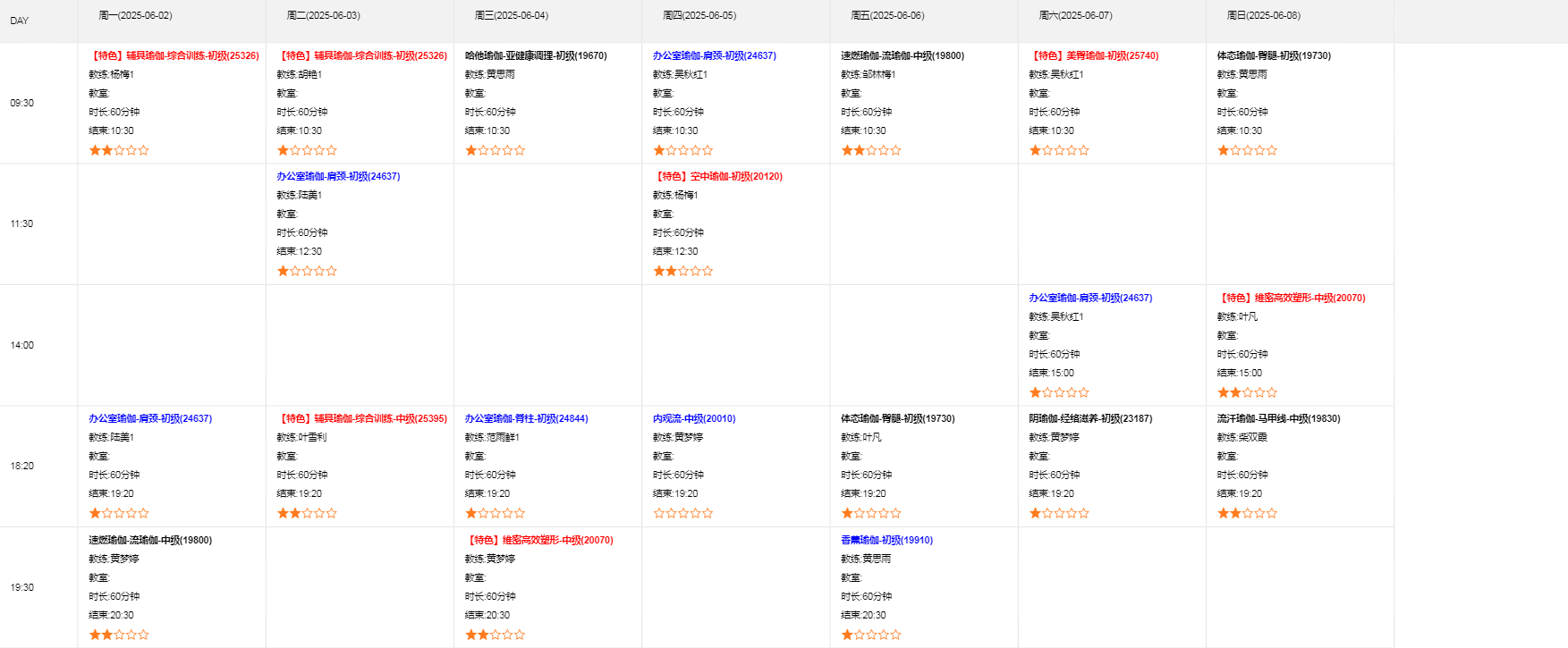1568x648 pixels.
Task: Click the 14:00 time slot row label
Action: coord(22,345)
